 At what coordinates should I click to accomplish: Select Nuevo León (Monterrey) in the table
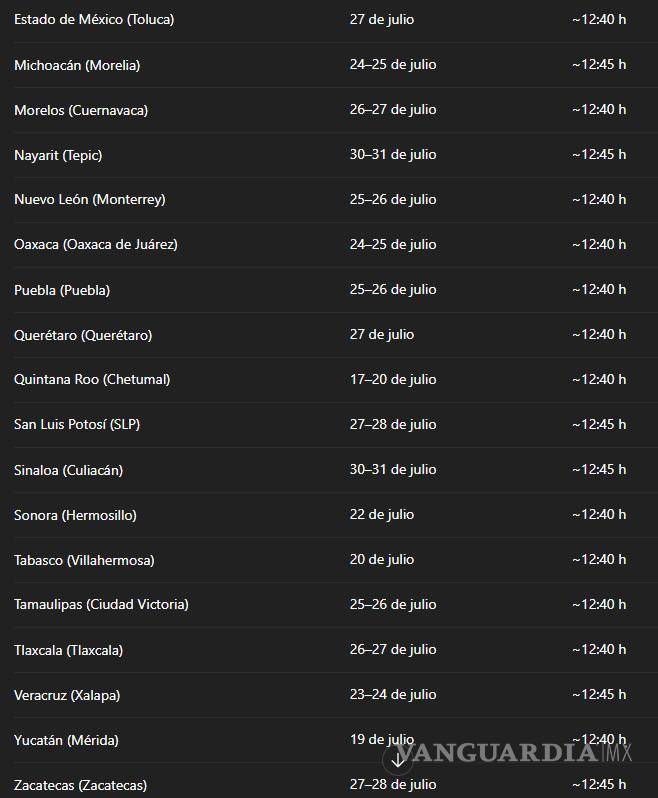tap(90, 199)
